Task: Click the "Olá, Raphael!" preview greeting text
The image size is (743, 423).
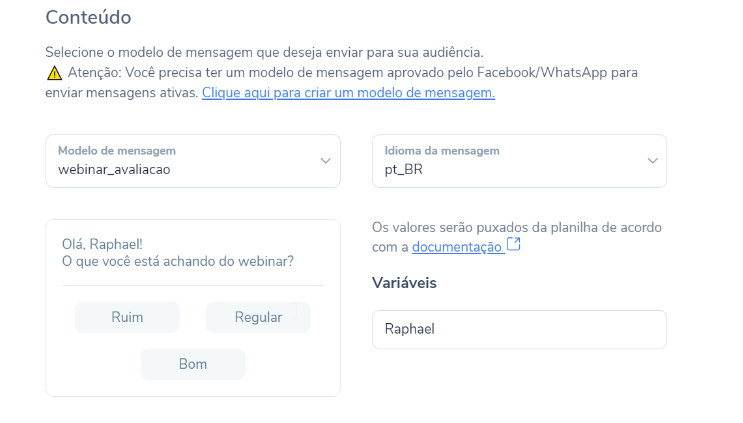Action: (102, 244)
